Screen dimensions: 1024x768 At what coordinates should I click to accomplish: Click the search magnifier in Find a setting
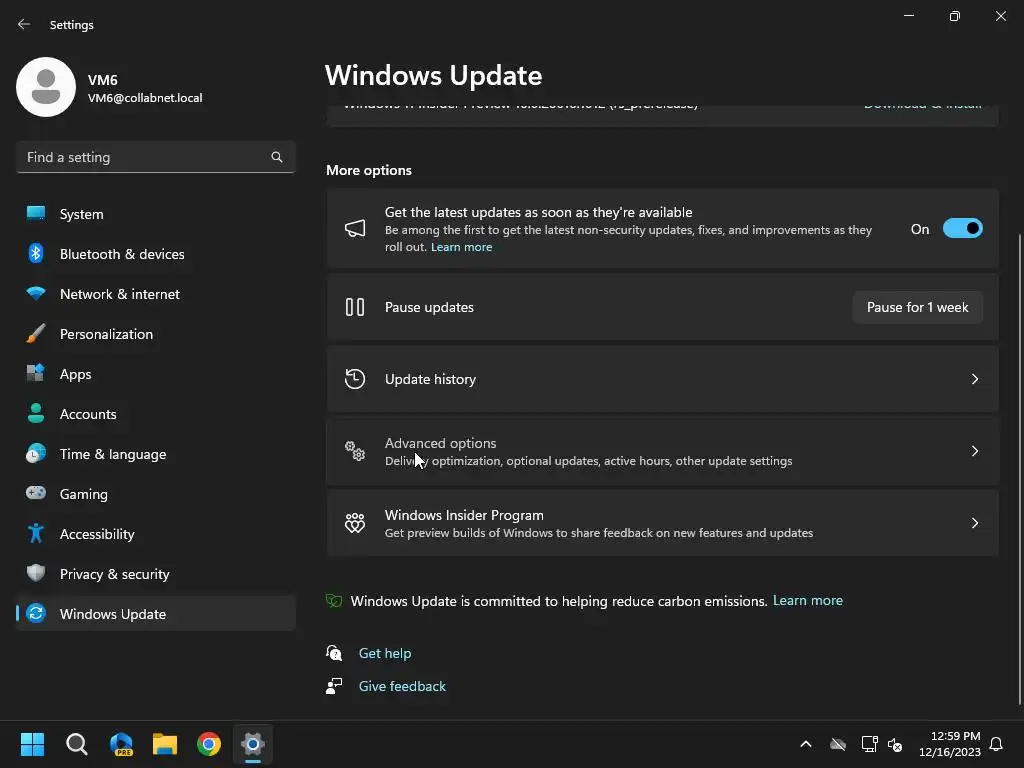[277, 157]
